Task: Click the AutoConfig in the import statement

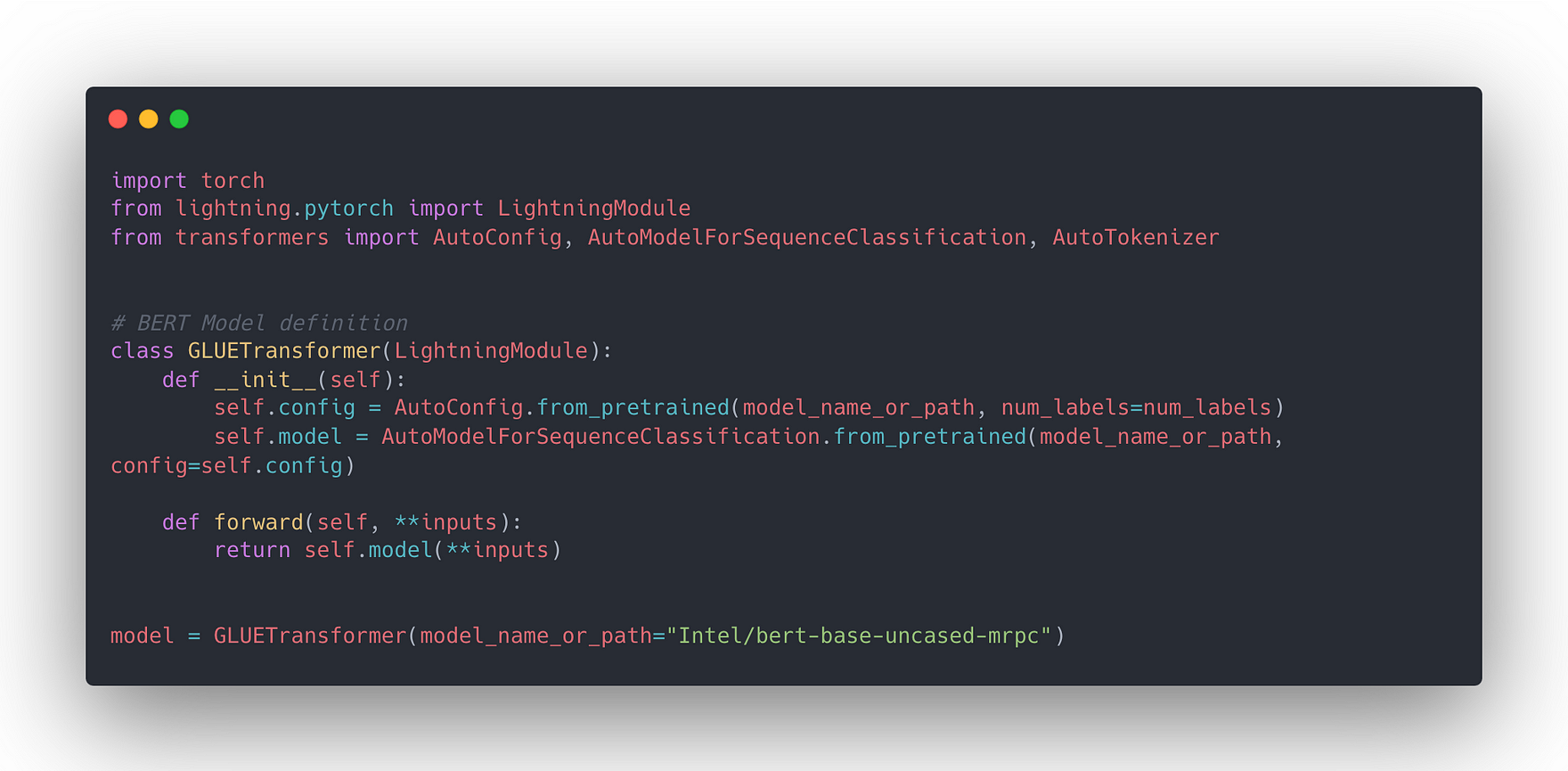Action: point(497,237)
